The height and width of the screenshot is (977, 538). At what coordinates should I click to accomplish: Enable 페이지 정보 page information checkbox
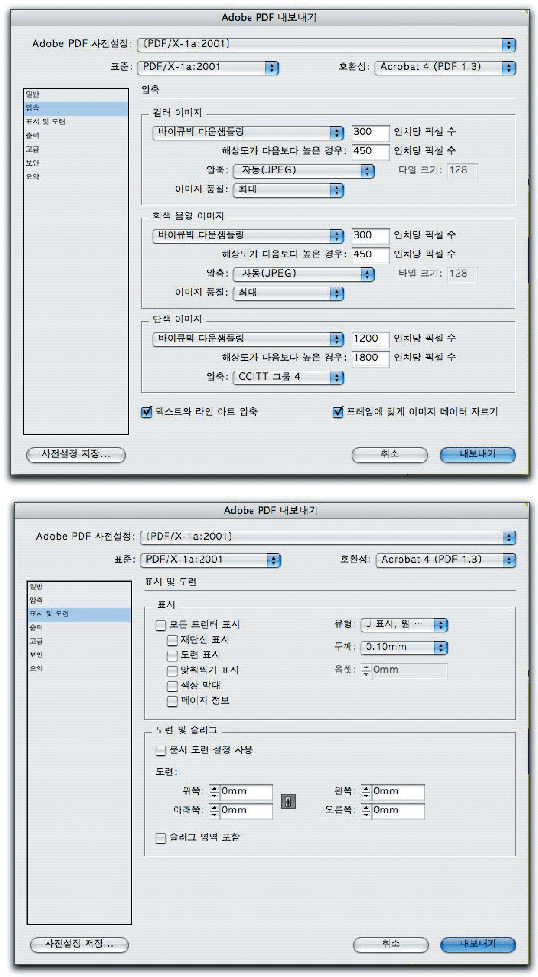(x=172, y=700)
